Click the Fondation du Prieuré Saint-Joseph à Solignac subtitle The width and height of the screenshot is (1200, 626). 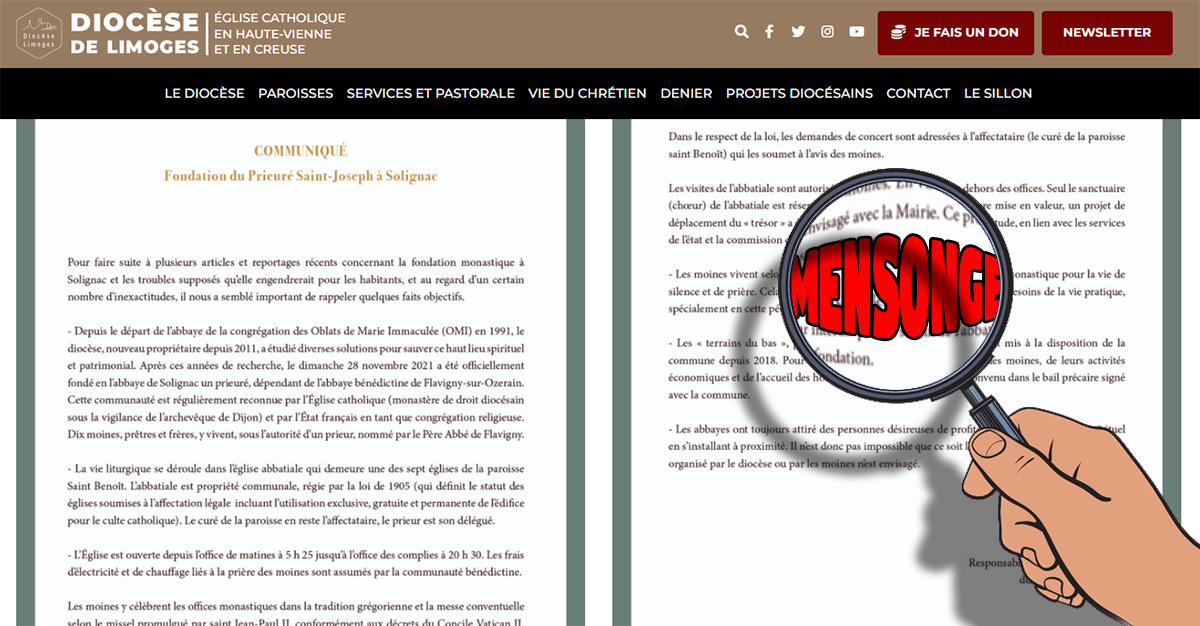click(300, 176)
